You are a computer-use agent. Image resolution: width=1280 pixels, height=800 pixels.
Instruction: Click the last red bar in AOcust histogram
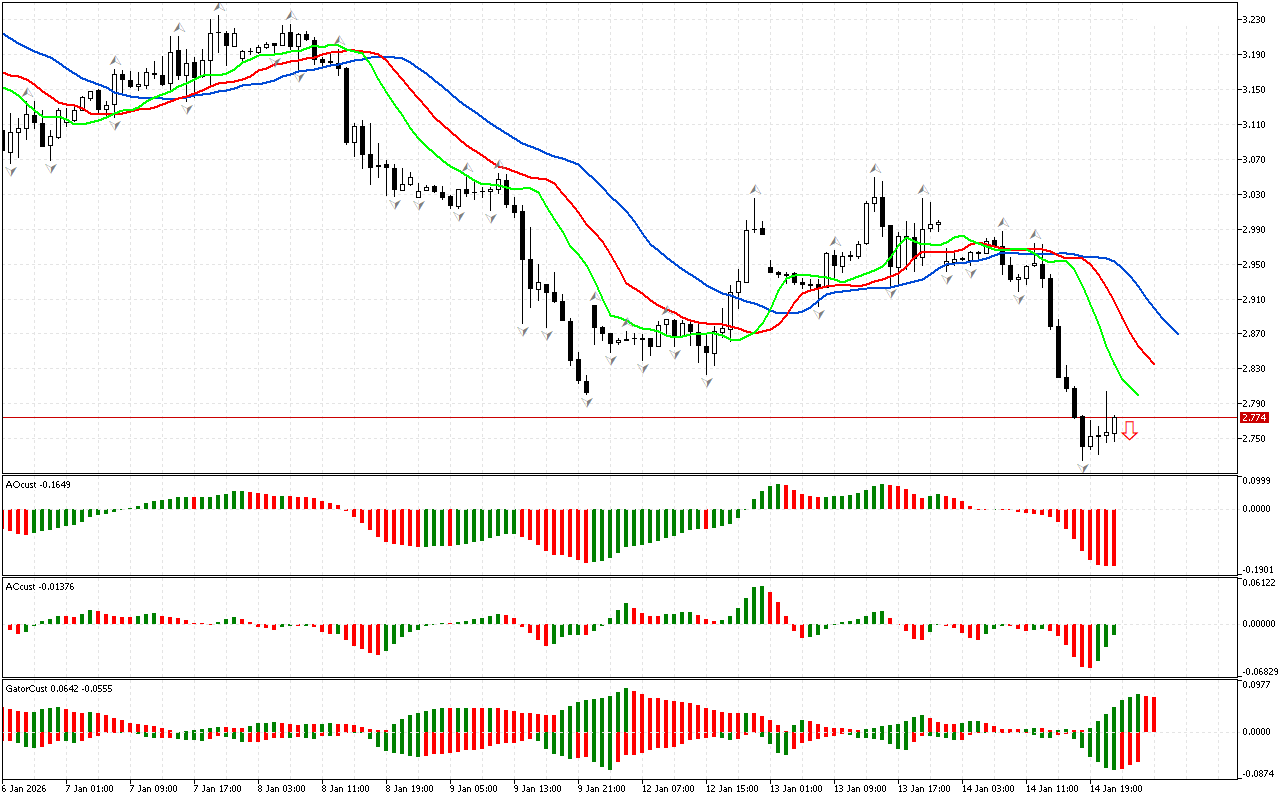1113,537
